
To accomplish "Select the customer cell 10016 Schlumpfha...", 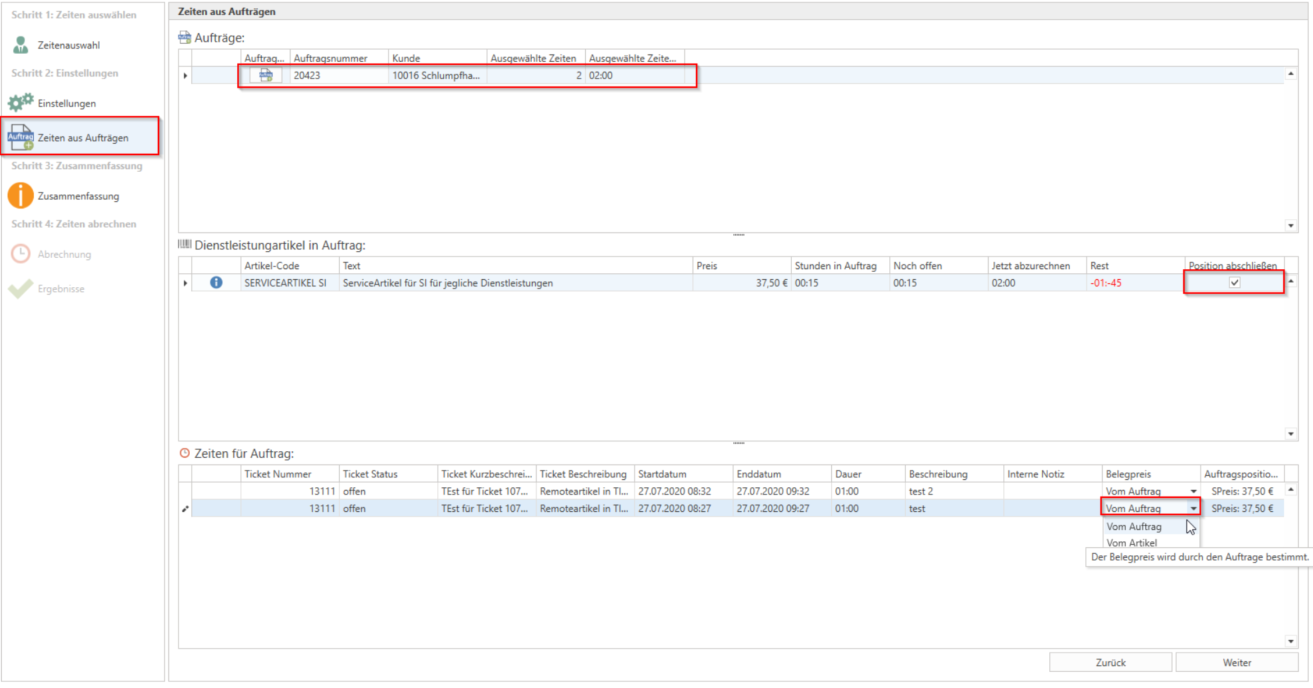I will [436, 75].
